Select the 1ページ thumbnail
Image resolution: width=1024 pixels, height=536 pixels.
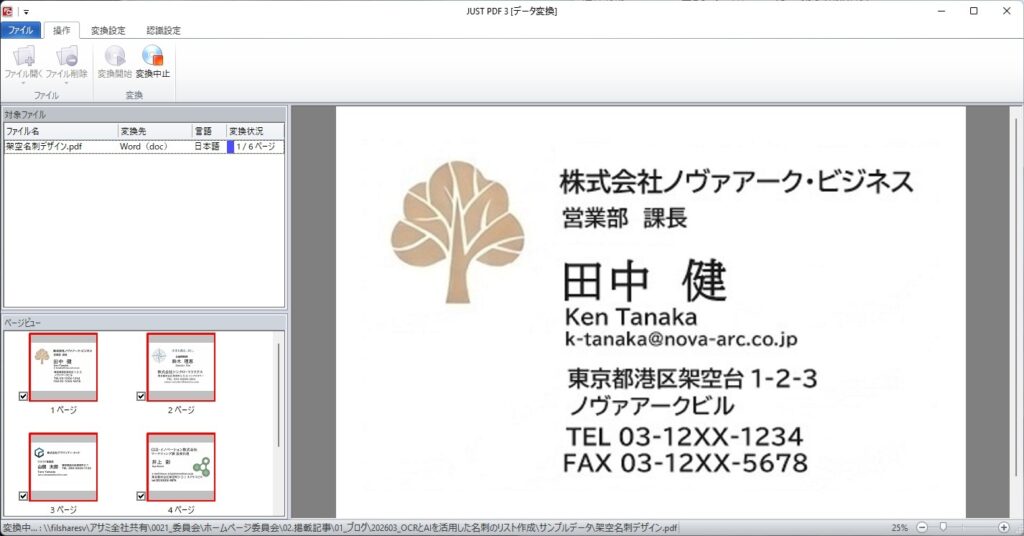63,367
